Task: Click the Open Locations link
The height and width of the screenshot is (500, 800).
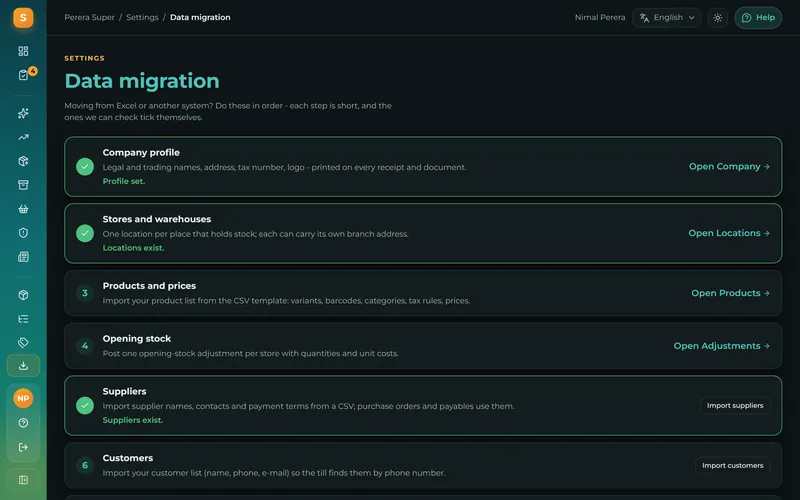Action: (729, 233)
